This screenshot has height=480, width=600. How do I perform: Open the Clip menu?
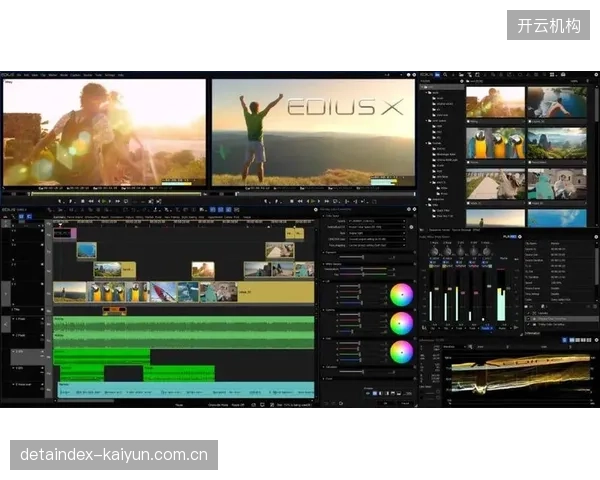pyautogui.click(x=43, y=75)
